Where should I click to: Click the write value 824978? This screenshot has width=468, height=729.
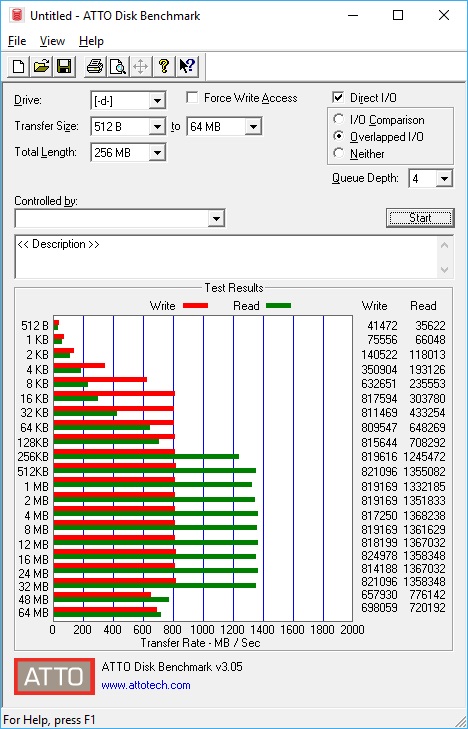click(x=379, y=556)
